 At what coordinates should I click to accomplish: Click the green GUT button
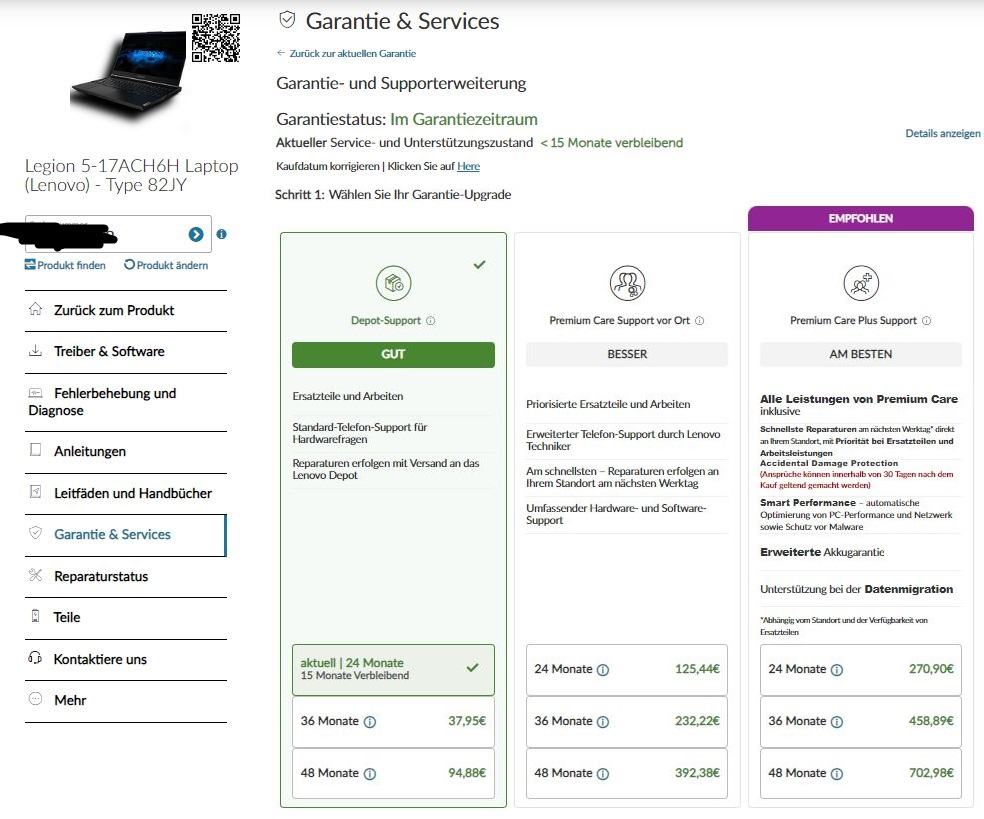pyautogui.click(x=393, y=355)
